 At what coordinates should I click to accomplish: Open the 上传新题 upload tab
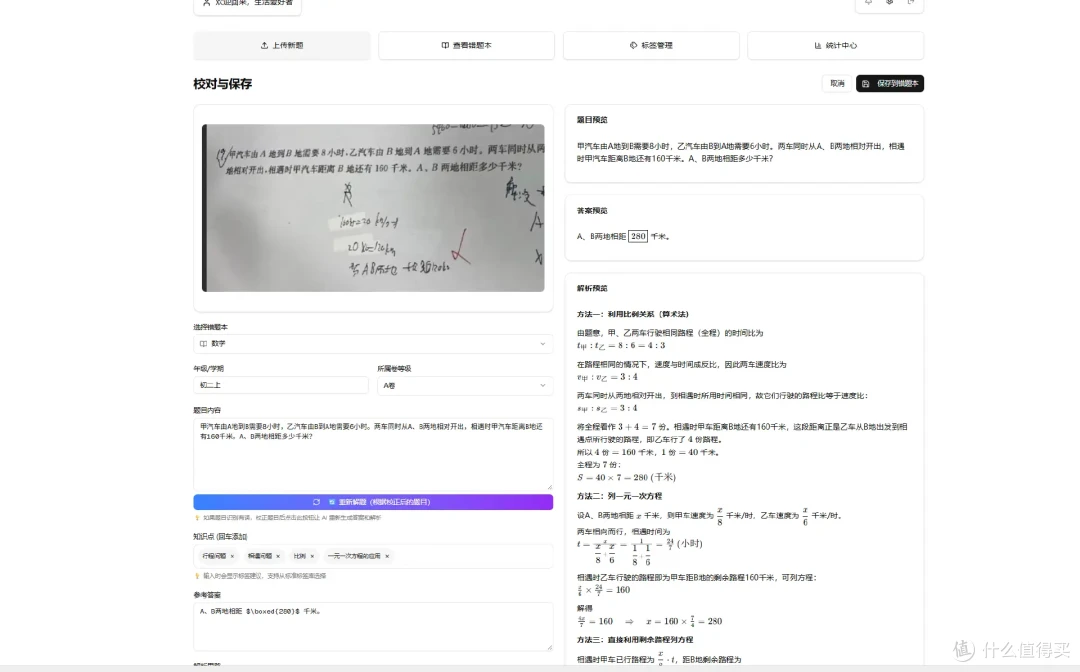click(282, 45)
